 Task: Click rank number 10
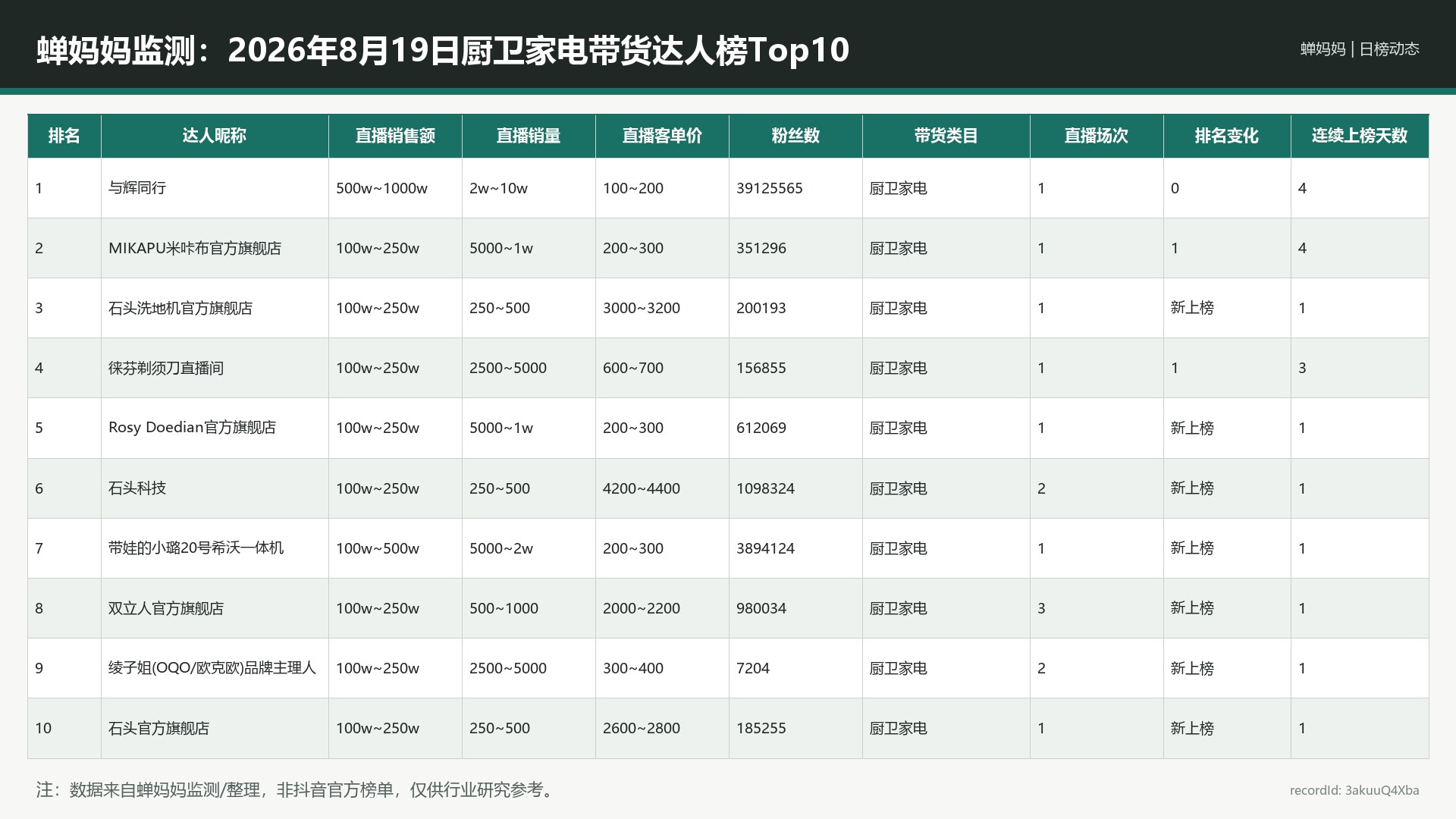click(43, 728)
